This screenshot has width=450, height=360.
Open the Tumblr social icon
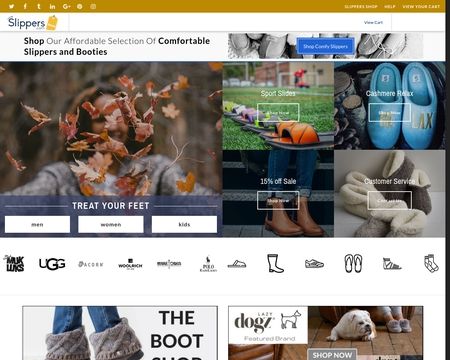pyautogui.click(x=39, y=6)
